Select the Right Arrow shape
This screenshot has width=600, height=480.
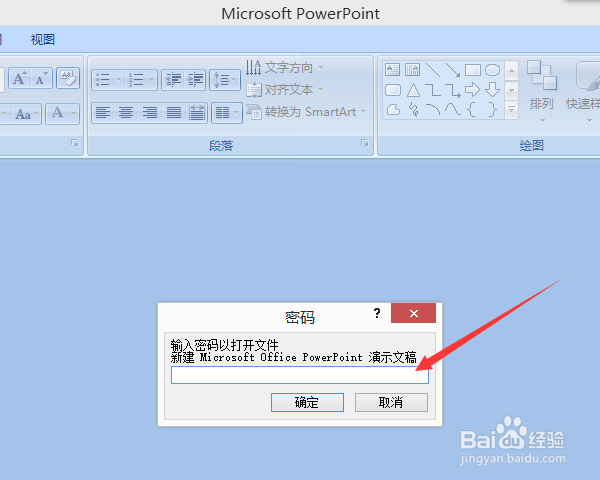tap(473, 90)
